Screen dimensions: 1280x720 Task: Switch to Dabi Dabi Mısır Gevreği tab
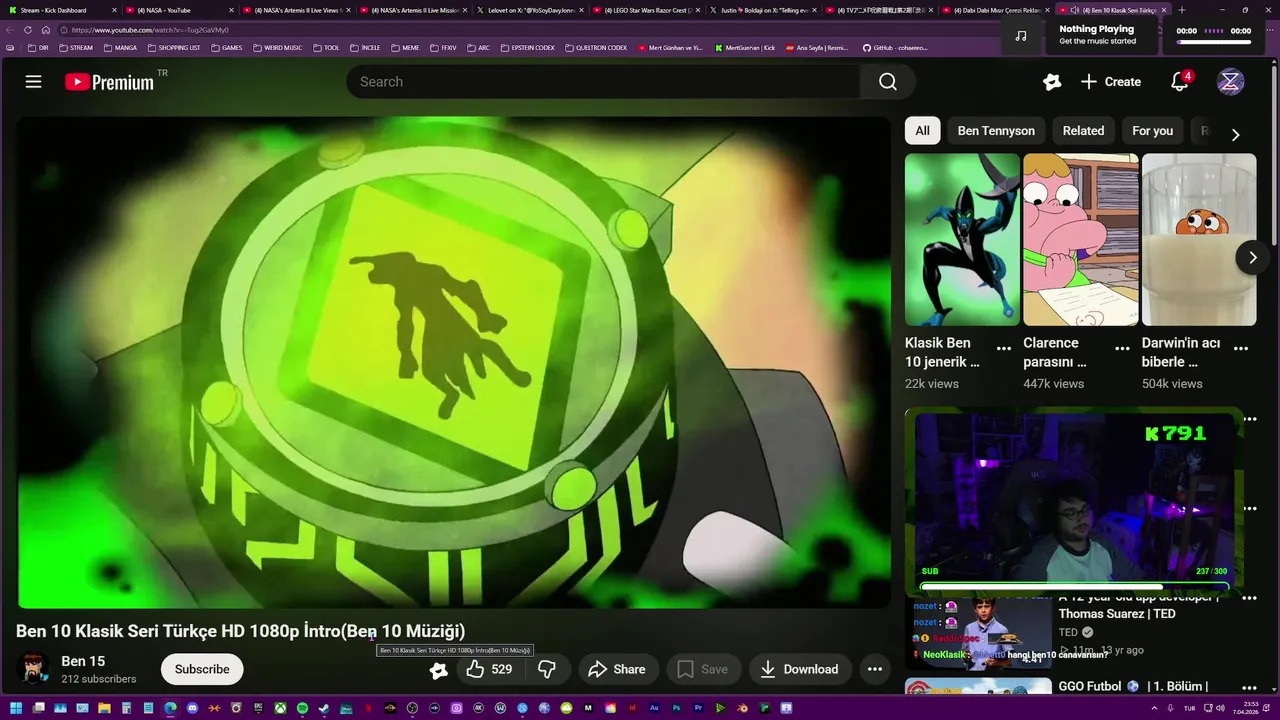[x=995, y=10]
